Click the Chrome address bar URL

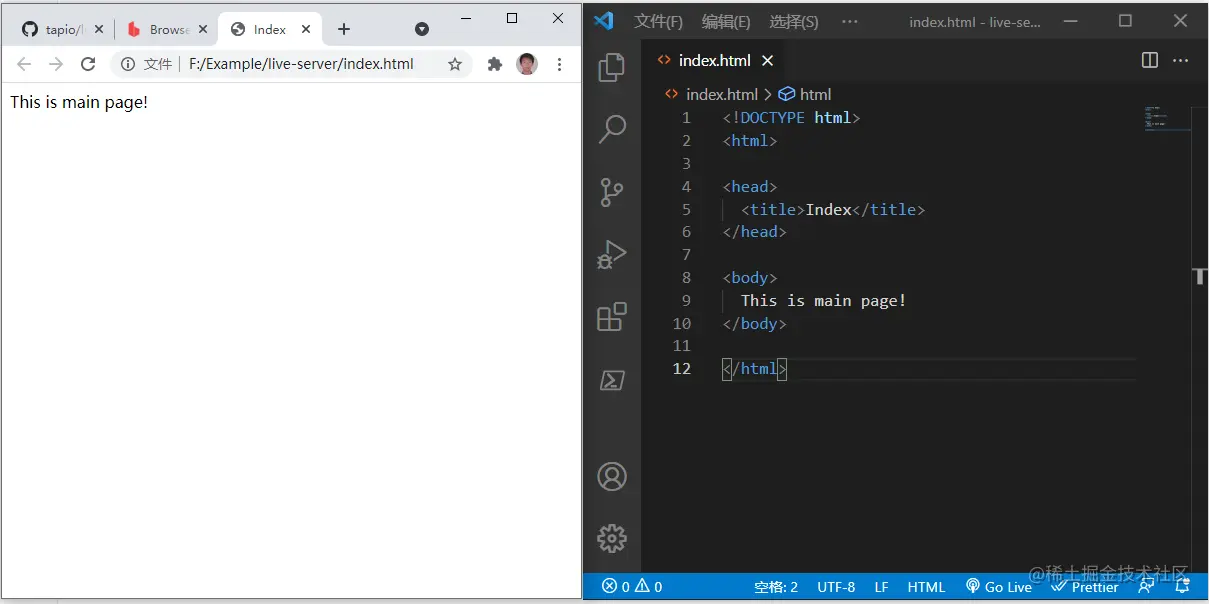(x=301, y=64)
